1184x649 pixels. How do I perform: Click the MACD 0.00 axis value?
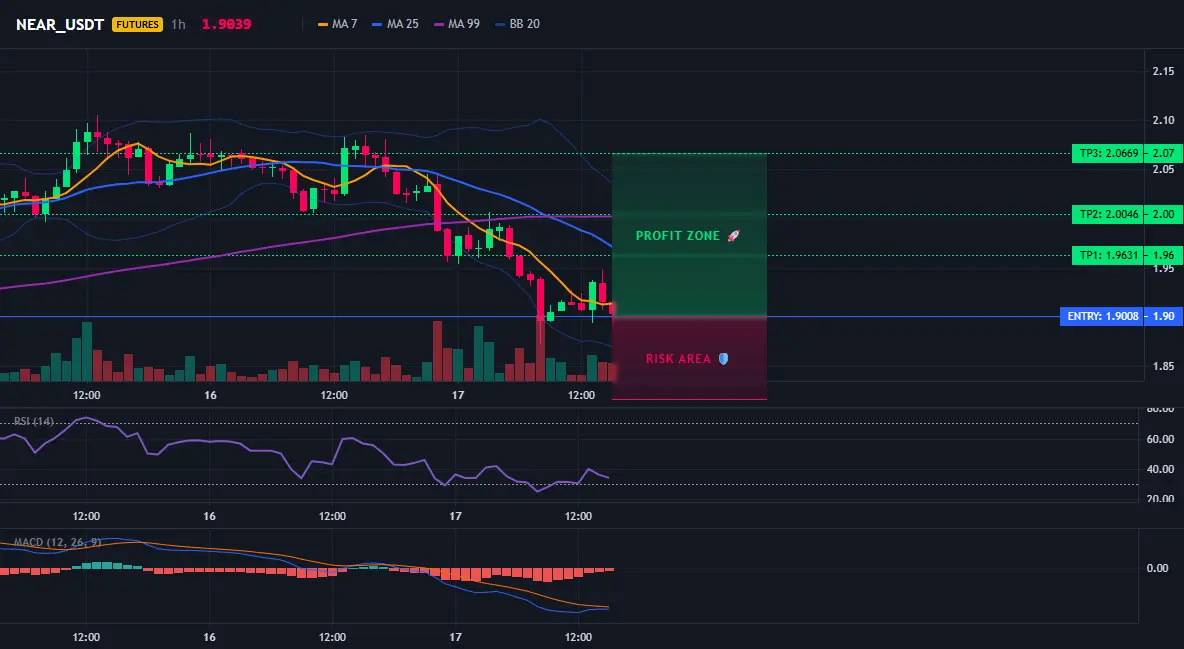click(x=1158, y=568)
